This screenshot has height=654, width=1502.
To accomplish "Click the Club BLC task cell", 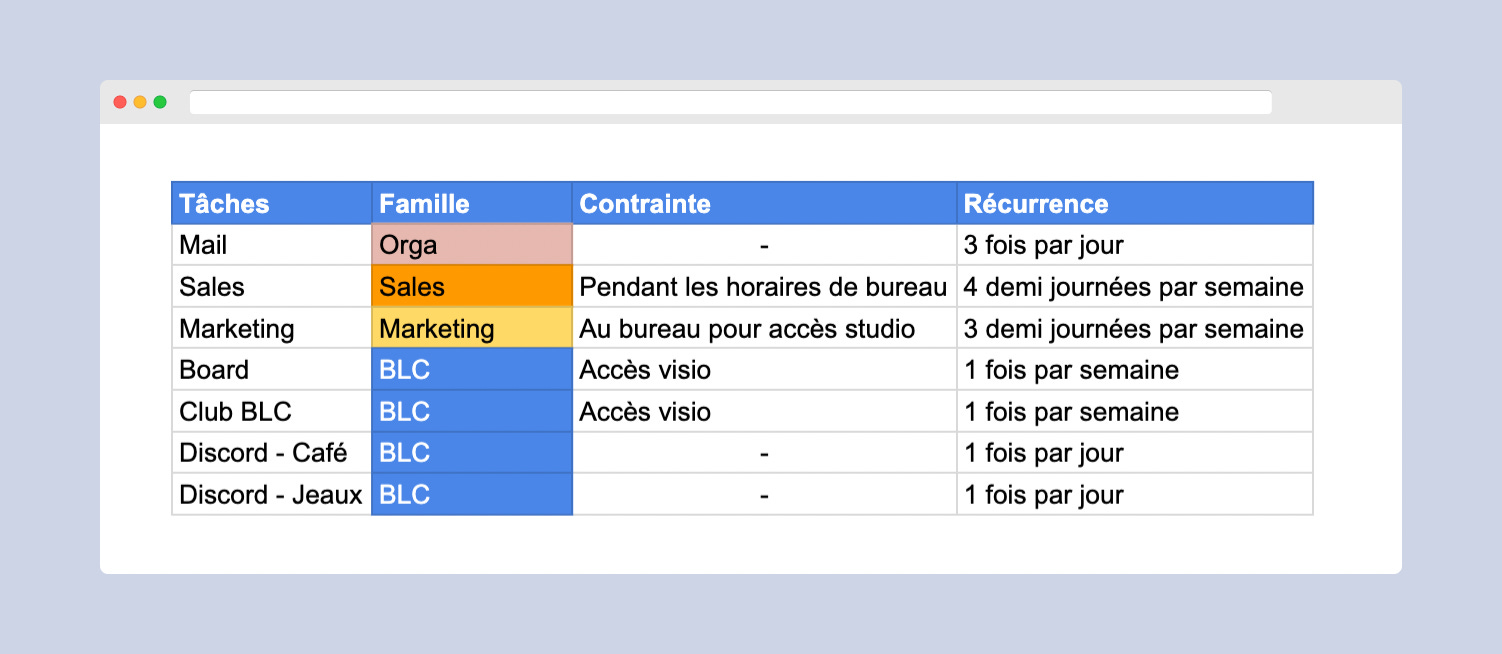I will pos(272,411).
